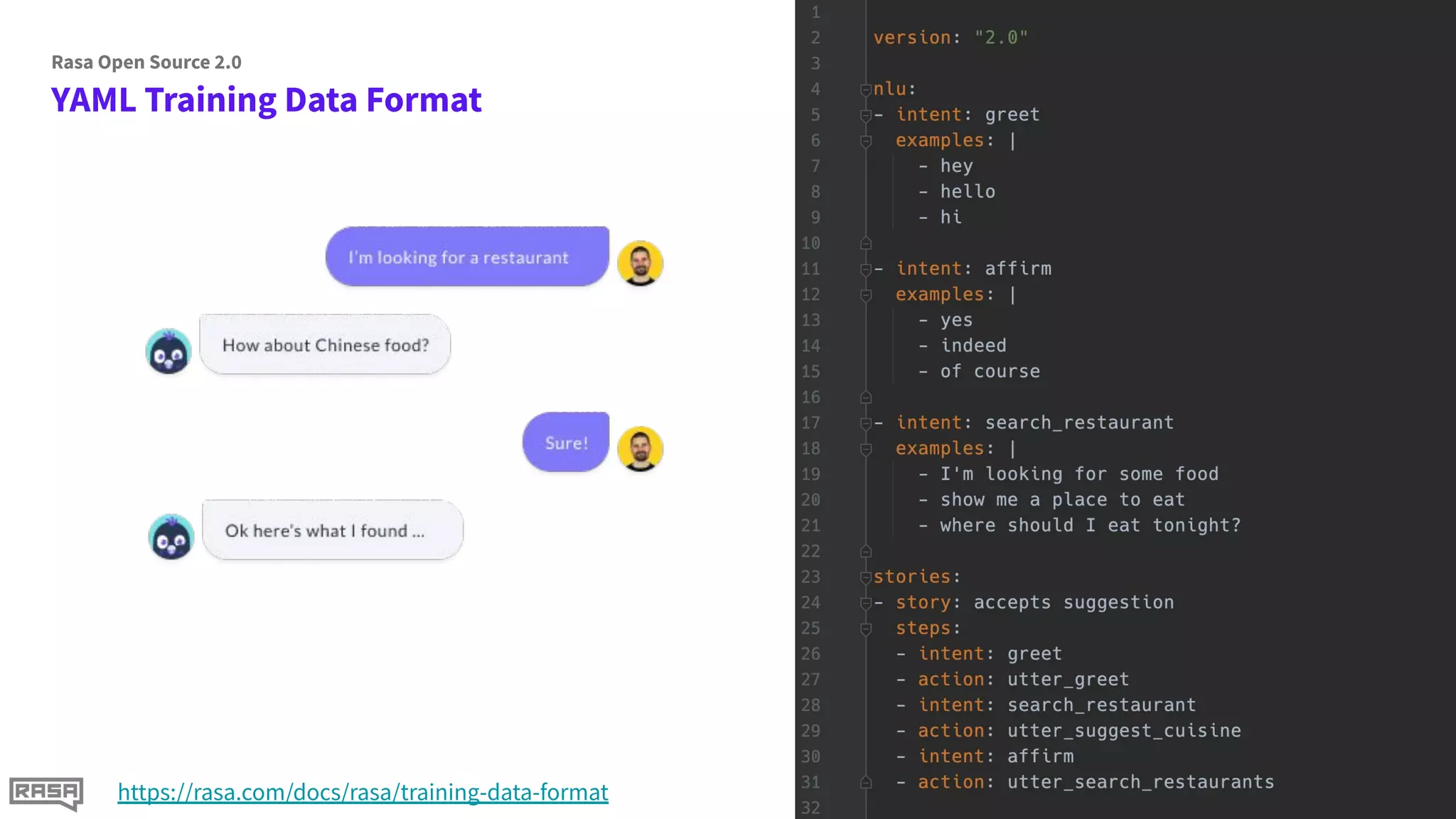Click "show me a place to eat" line
This screenshot has width=1456, height=819.
click(x=1051, y=500)
